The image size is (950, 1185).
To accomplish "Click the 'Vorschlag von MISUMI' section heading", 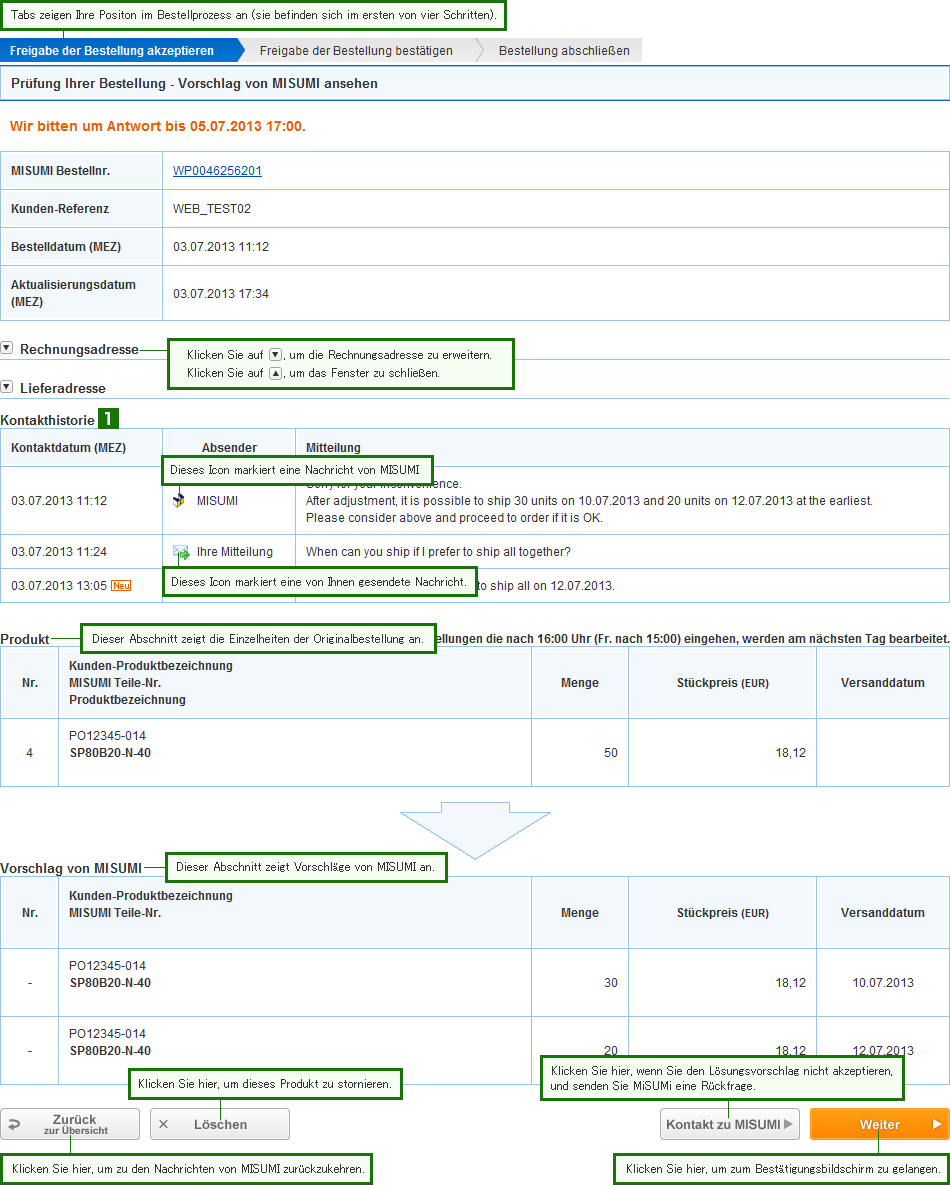I will pos(71,868).
